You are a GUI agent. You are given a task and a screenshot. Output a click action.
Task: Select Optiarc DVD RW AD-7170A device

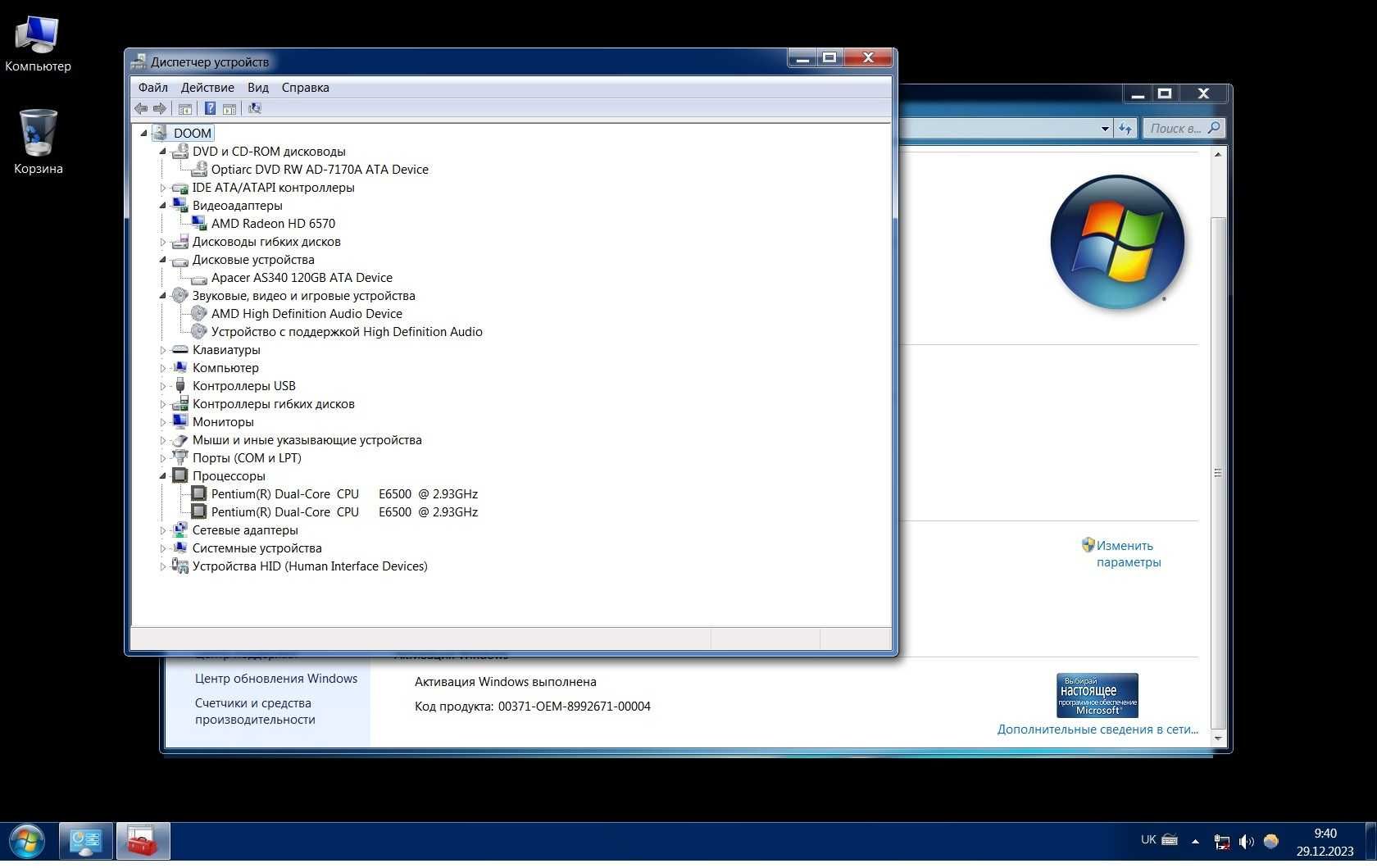320,169
